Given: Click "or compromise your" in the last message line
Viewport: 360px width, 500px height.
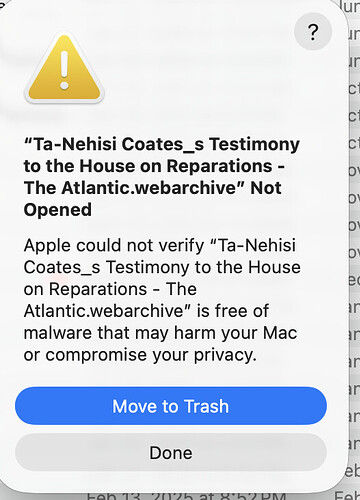Looking at the screenshot, I should click(106, 356).
